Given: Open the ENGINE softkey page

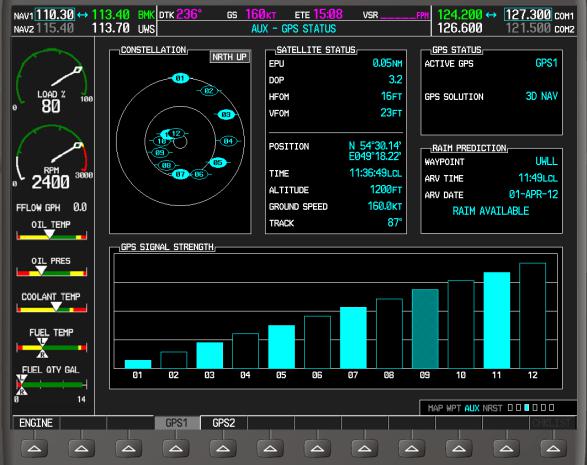Looking at the screenshot, I should (x=36, y=423).
